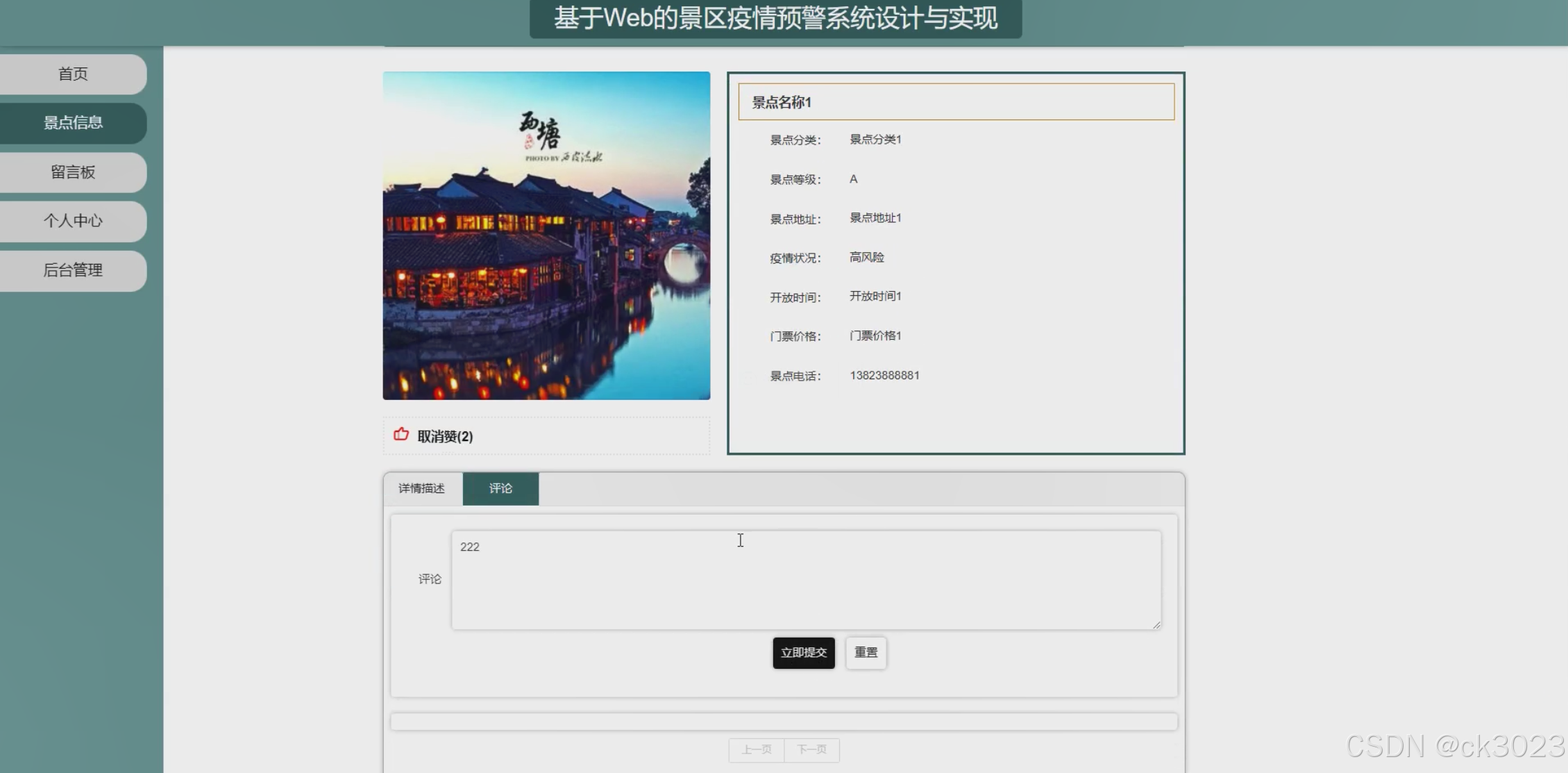Click into the comment textarea containing 222

pos(805,581)
